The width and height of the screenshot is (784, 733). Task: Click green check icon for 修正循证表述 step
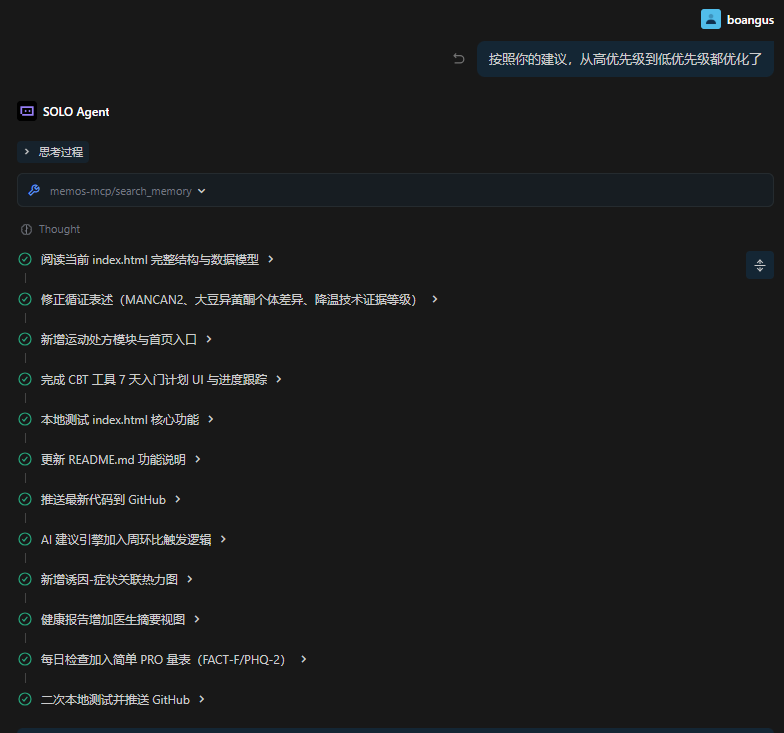25,299
